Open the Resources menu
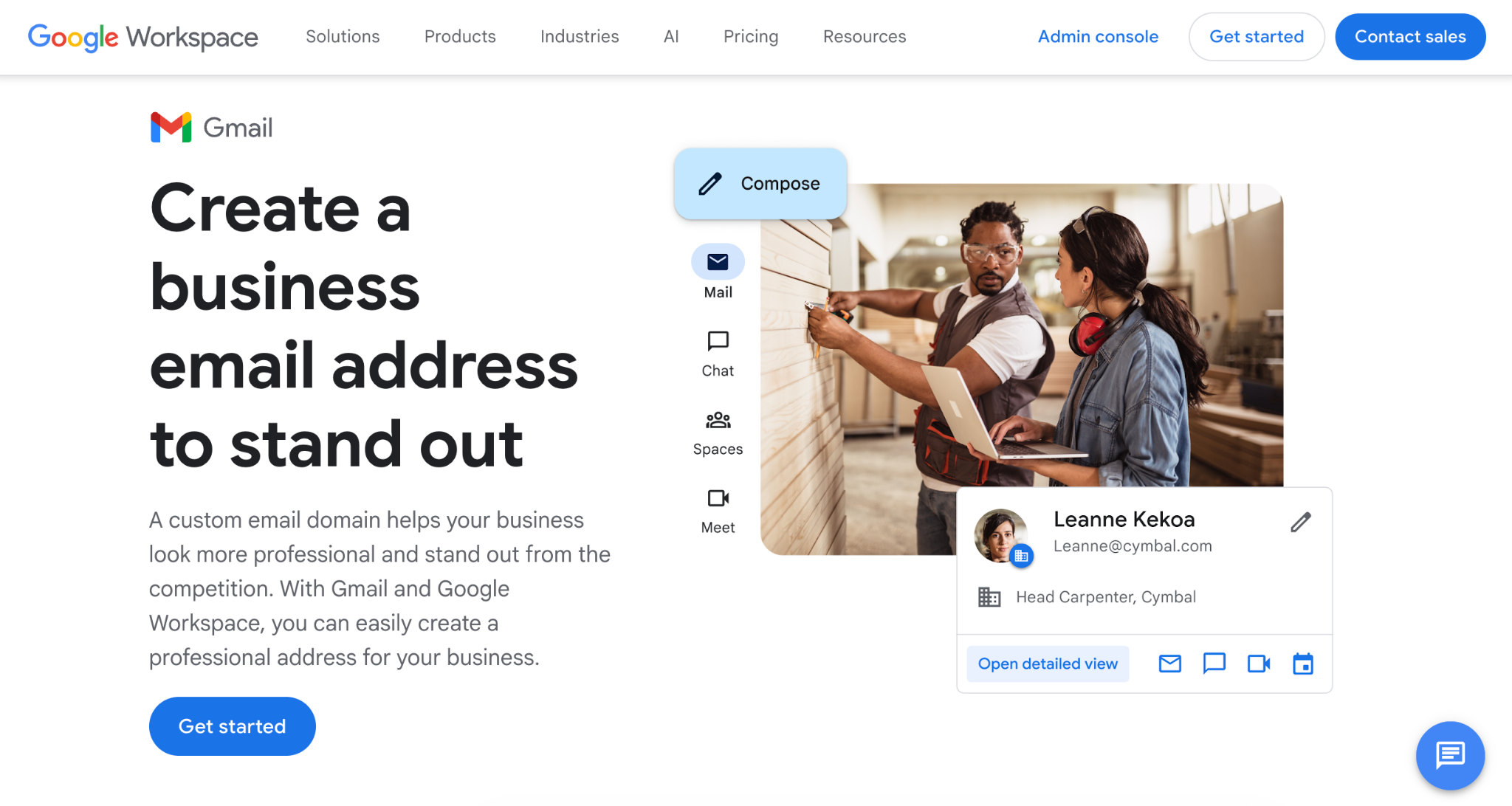 tap(865, 37)
